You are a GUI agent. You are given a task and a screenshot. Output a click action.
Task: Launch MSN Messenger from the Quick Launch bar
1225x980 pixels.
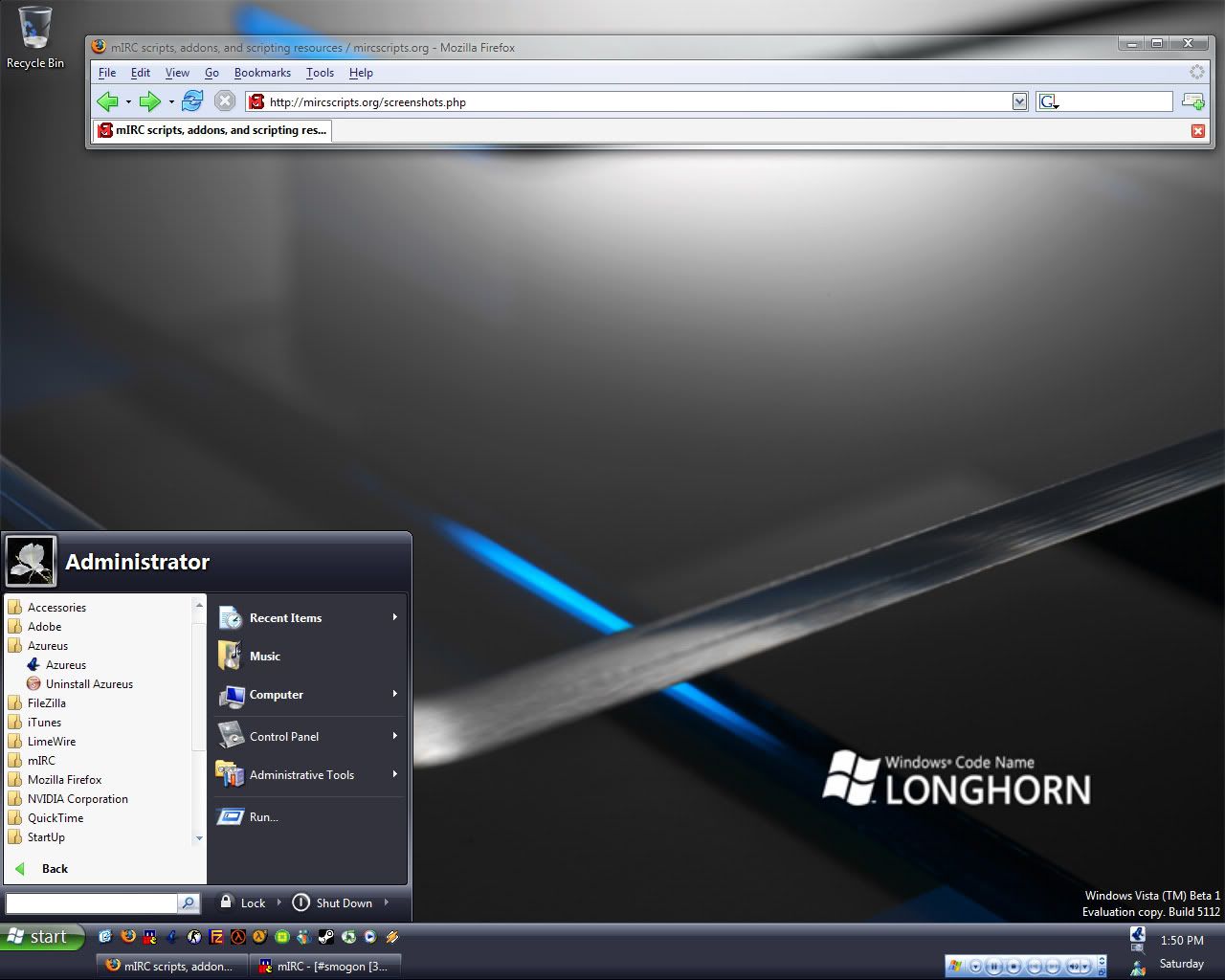(303, 937)
